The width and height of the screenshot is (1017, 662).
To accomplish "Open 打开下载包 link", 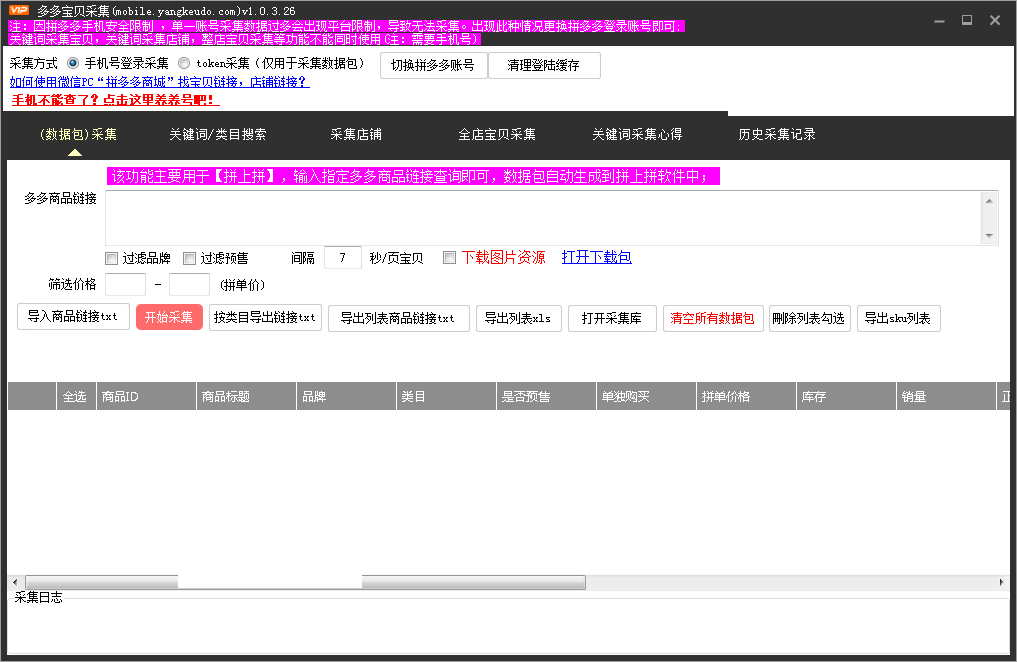I will coord(596,257).
